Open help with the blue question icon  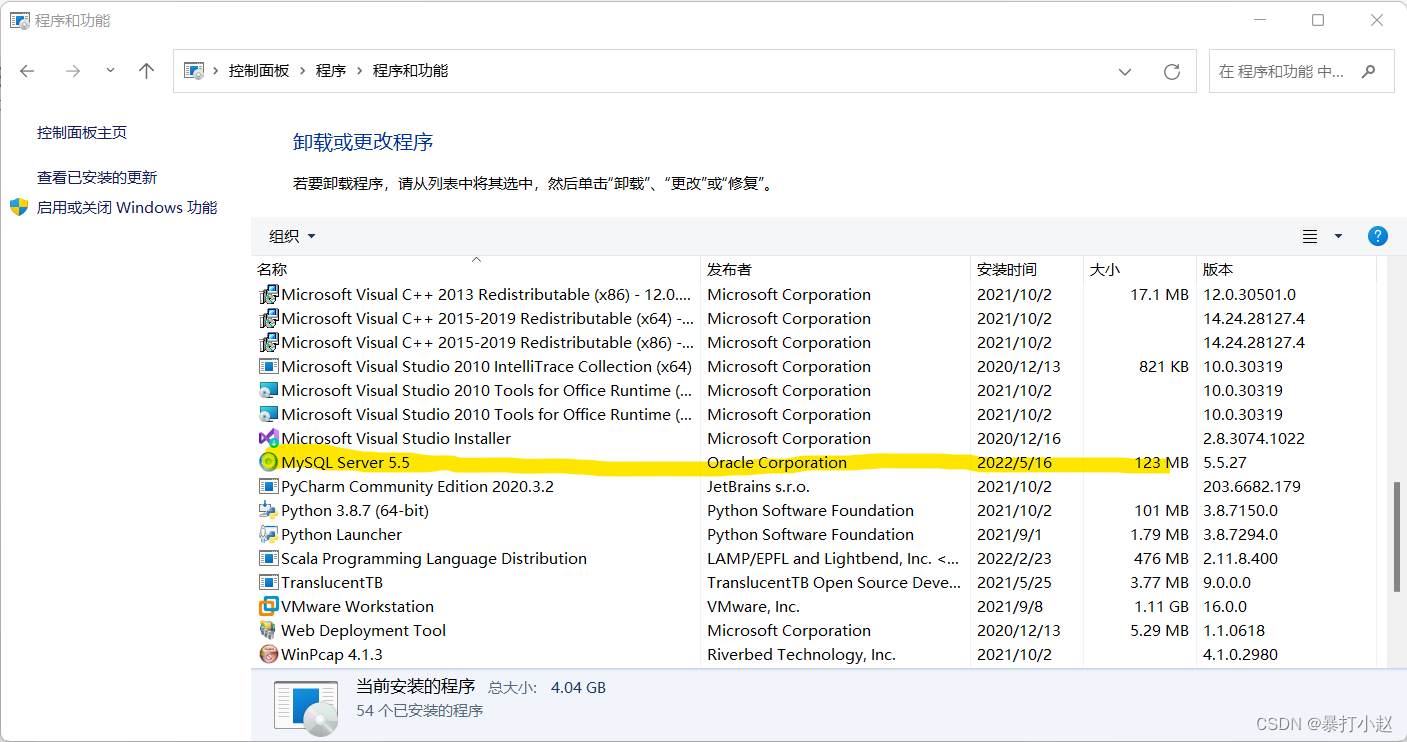[x=1377, y=236]
